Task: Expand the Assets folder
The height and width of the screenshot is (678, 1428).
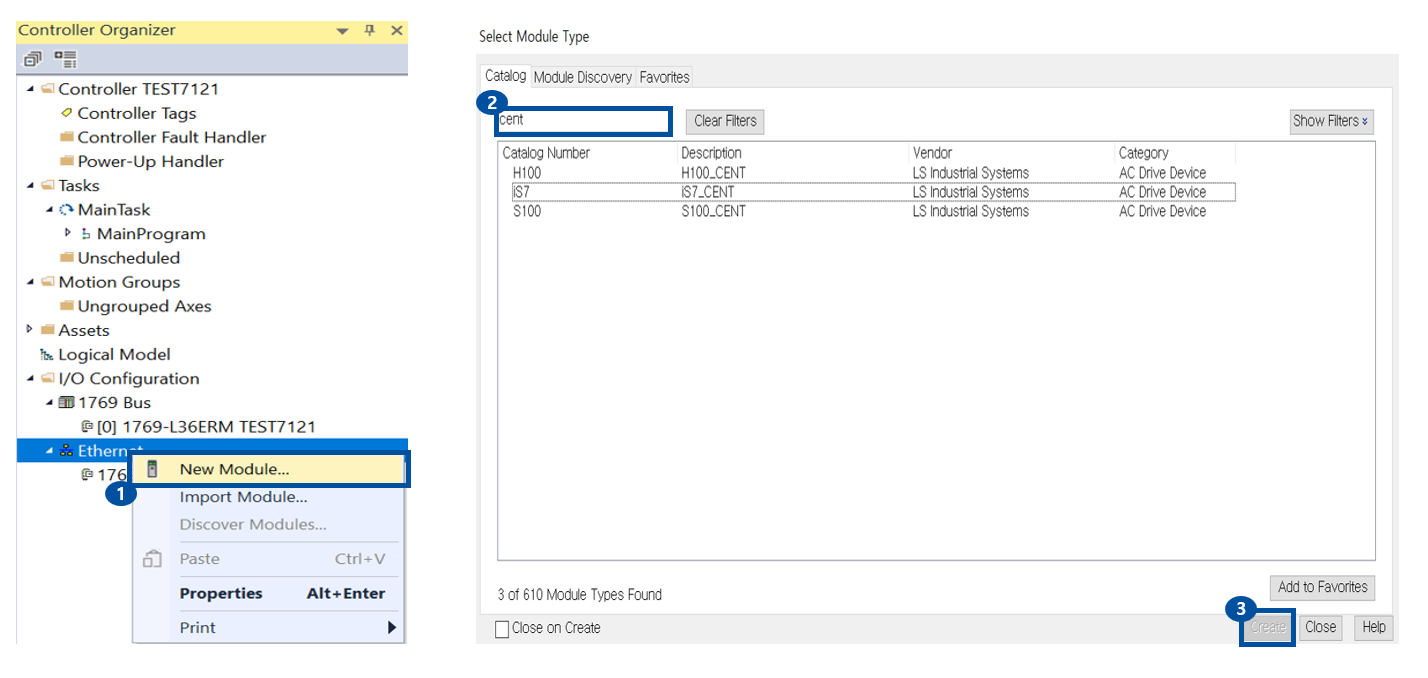Action: click(30, 329)
